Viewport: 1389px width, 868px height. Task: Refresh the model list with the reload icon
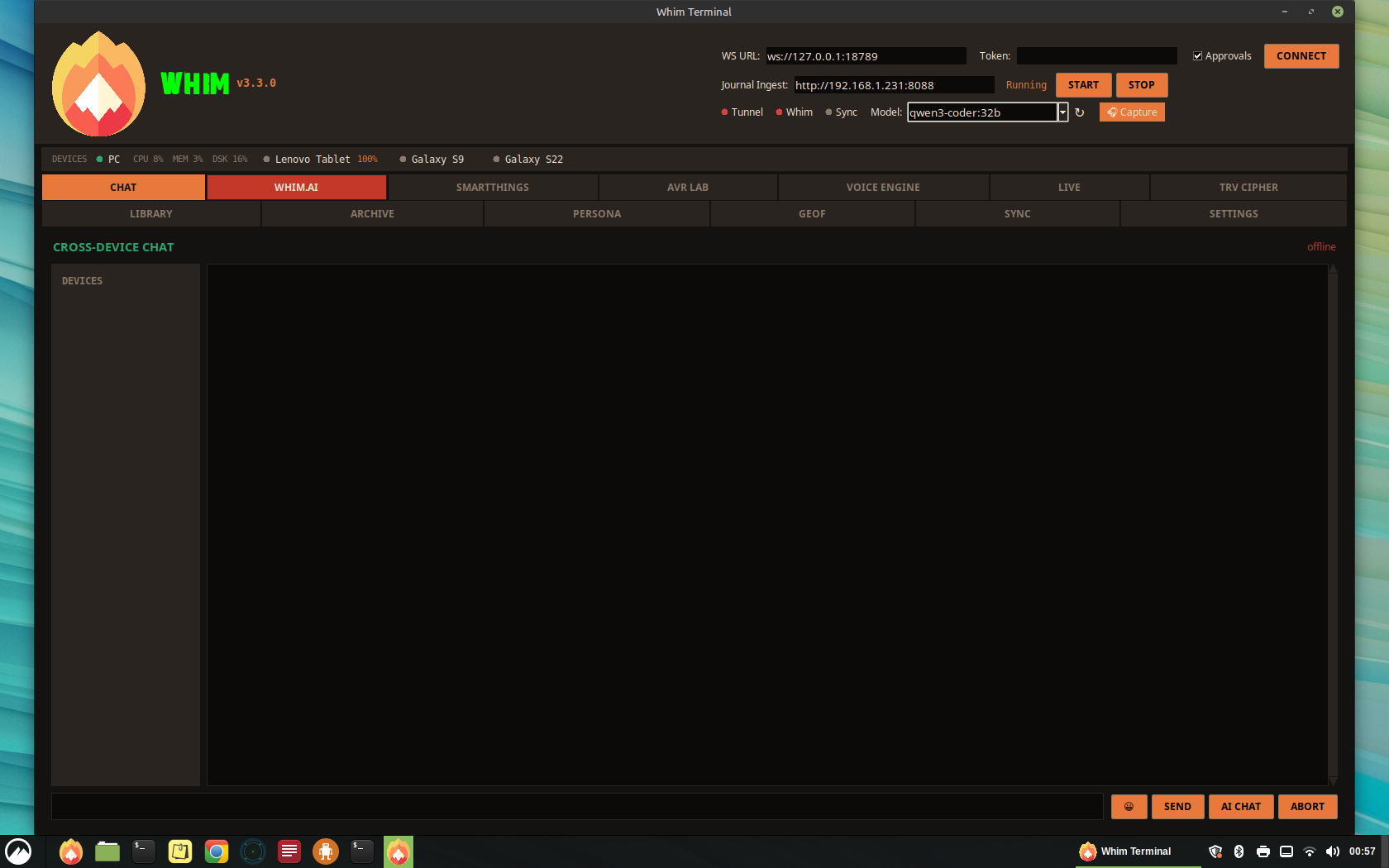tap(1081, 112)
